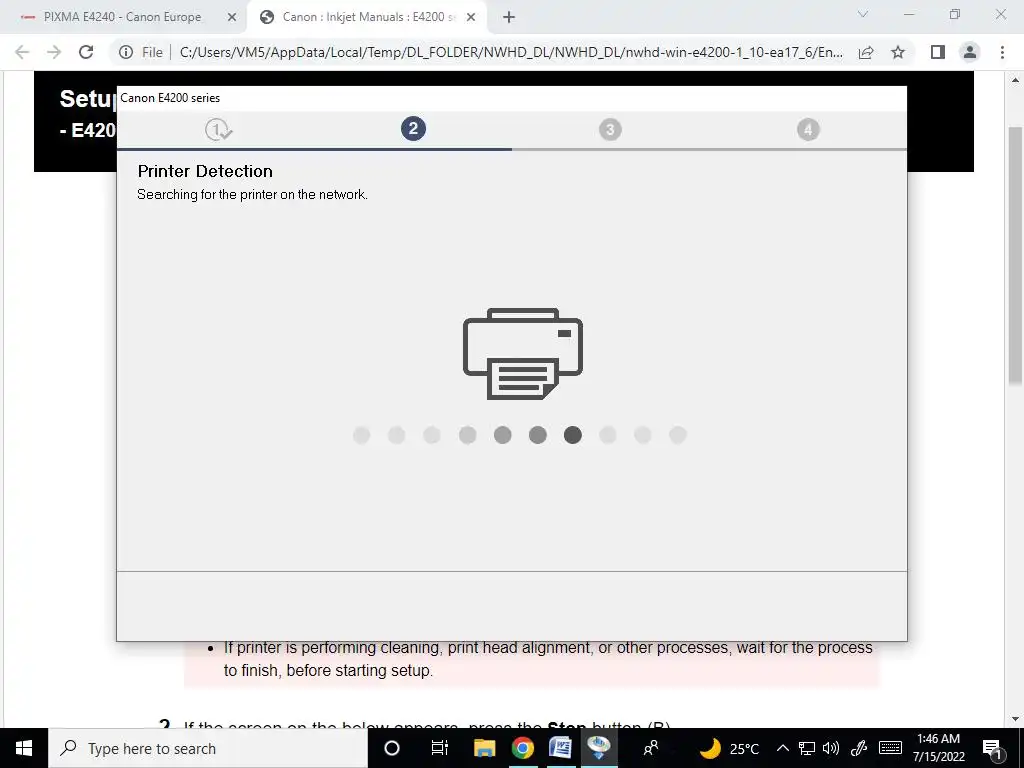Screen dimensions: 1024x768
Task: Open the volume control
Action: pyautogui.click(x=831, y=748)
